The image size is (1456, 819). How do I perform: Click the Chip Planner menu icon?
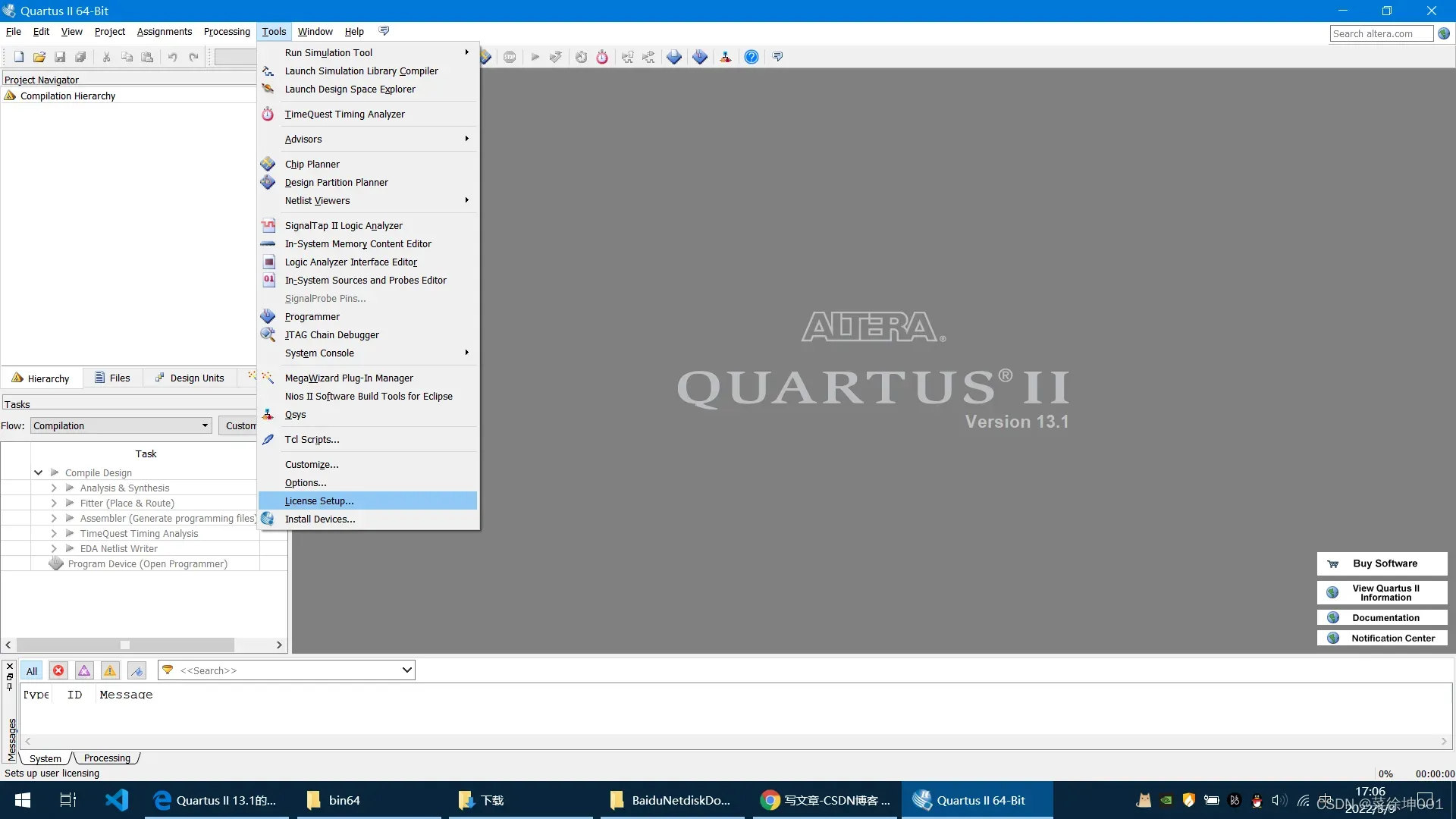click(268, 164)
